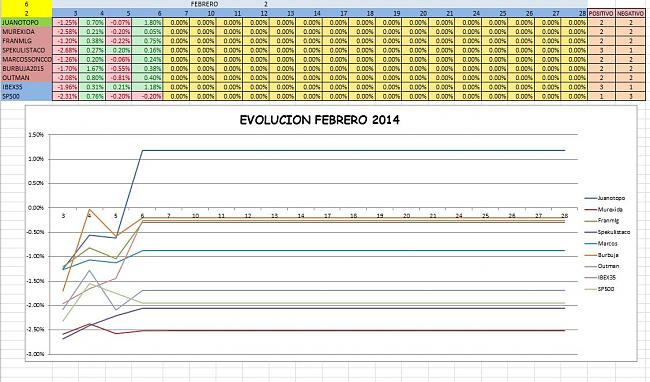Click the -2.68% cell in SPEKULISTACO row

pyautogui.click(x=65, y=50)
